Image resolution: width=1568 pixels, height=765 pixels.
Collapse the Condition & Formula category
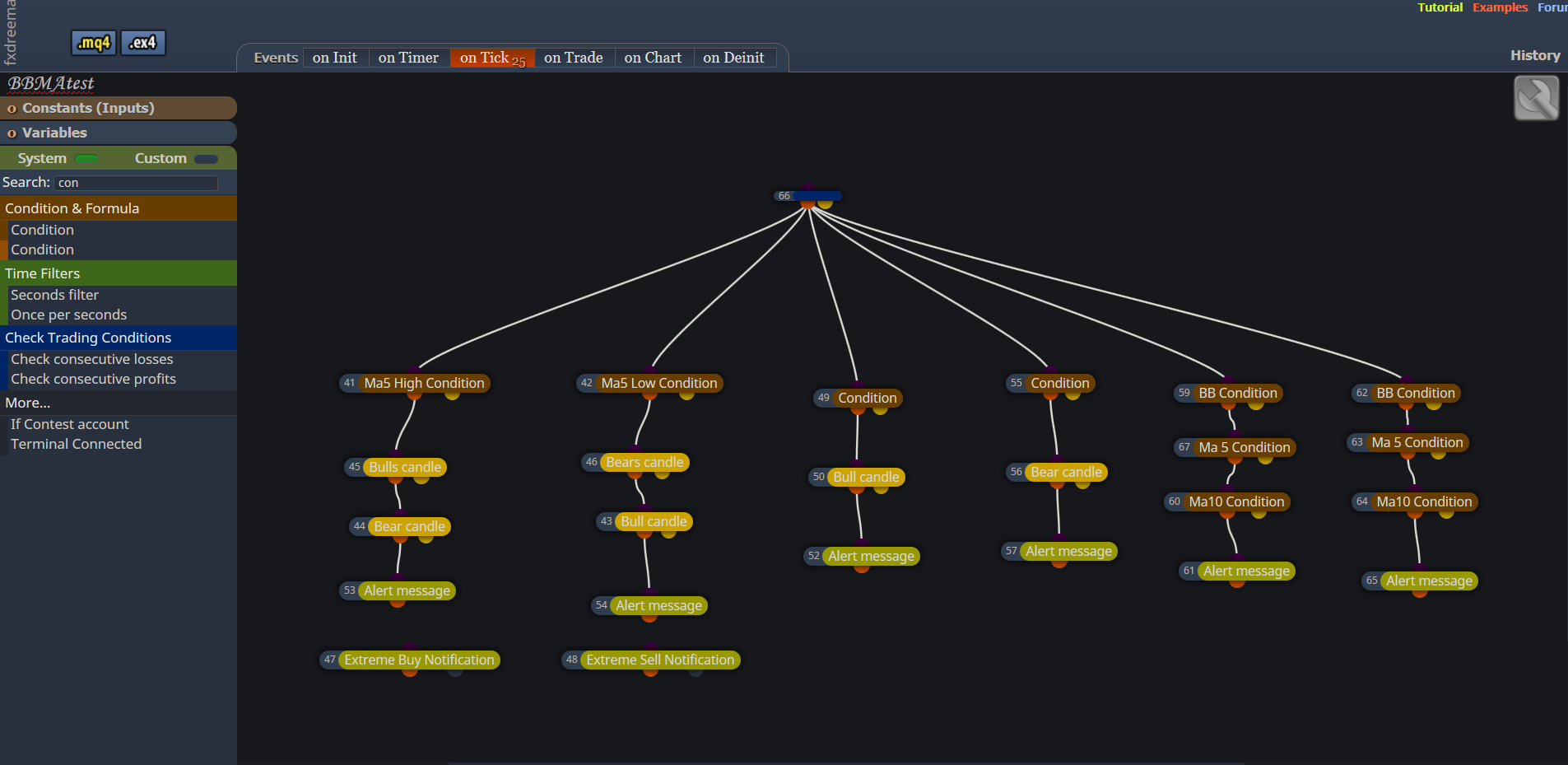point(119,208)
